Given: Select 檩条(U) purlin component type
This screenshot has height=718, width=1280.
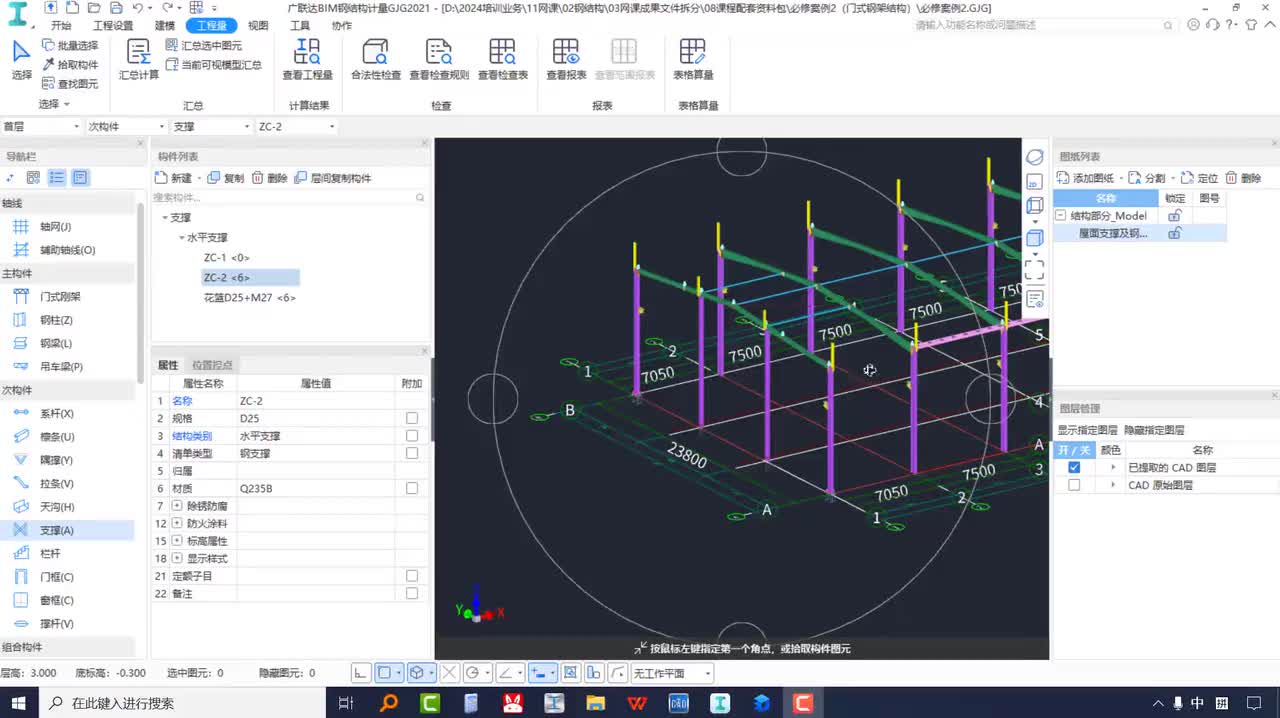Looking at the screenshot, I should click(56, 437).
